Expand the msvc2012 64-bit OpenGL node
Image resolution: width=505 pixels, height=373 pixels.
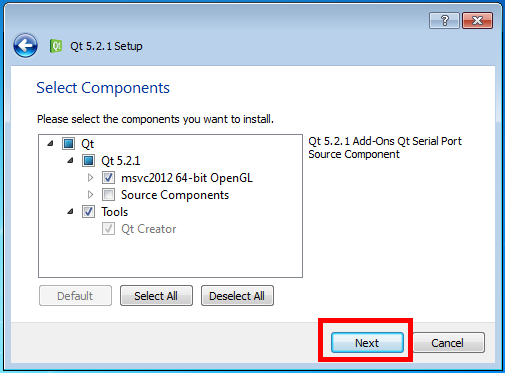click(x=90, y=178)
